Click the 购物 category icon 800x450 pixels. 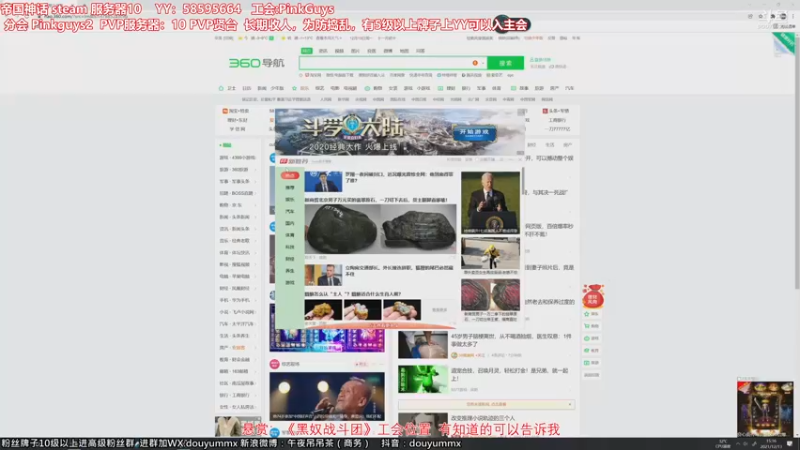[x=367, y=88]
